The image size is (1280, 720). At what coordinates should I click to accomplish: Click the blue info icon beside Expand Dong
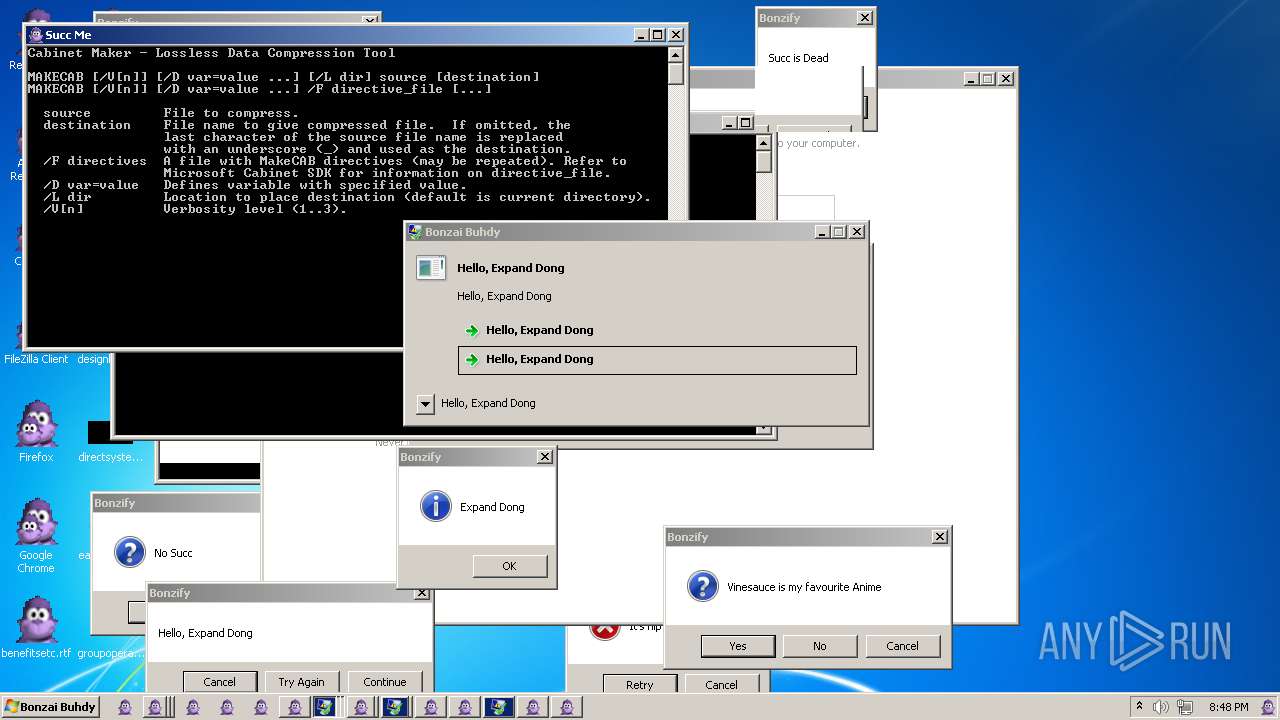[436, 506]
